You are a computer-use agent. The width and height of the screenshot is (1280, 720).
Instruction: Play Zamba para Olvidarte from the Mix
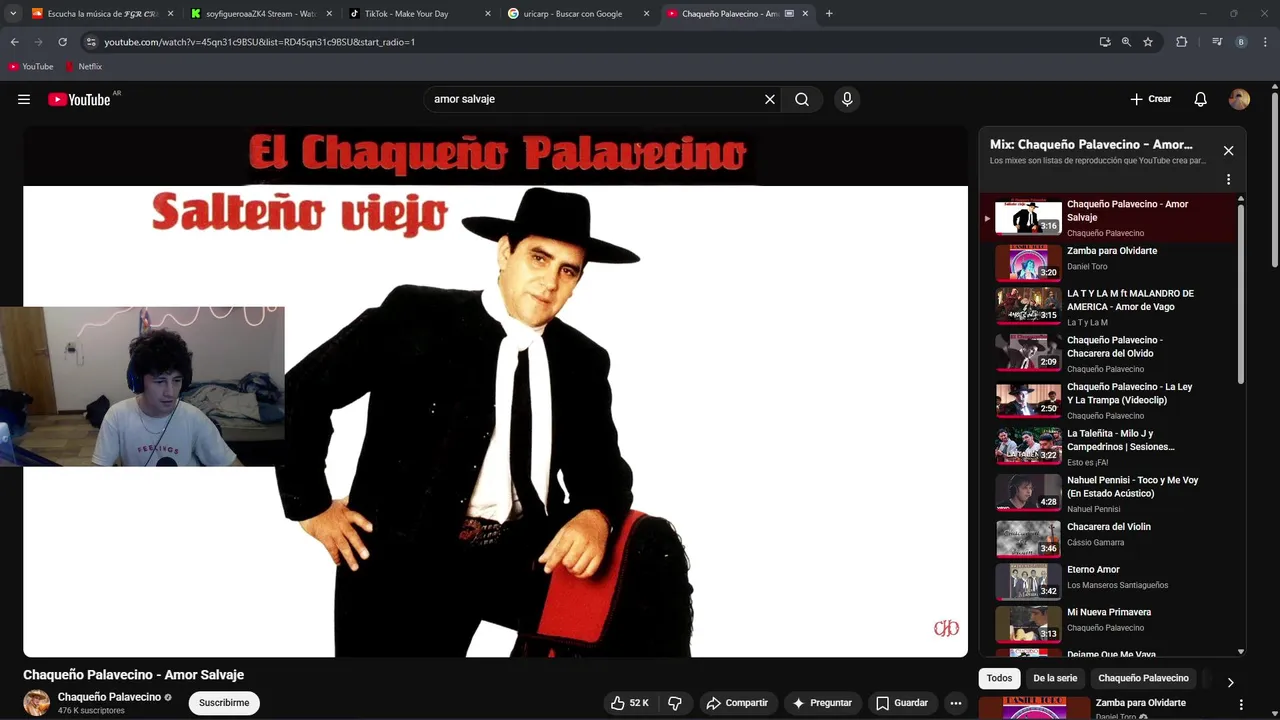1110,262
